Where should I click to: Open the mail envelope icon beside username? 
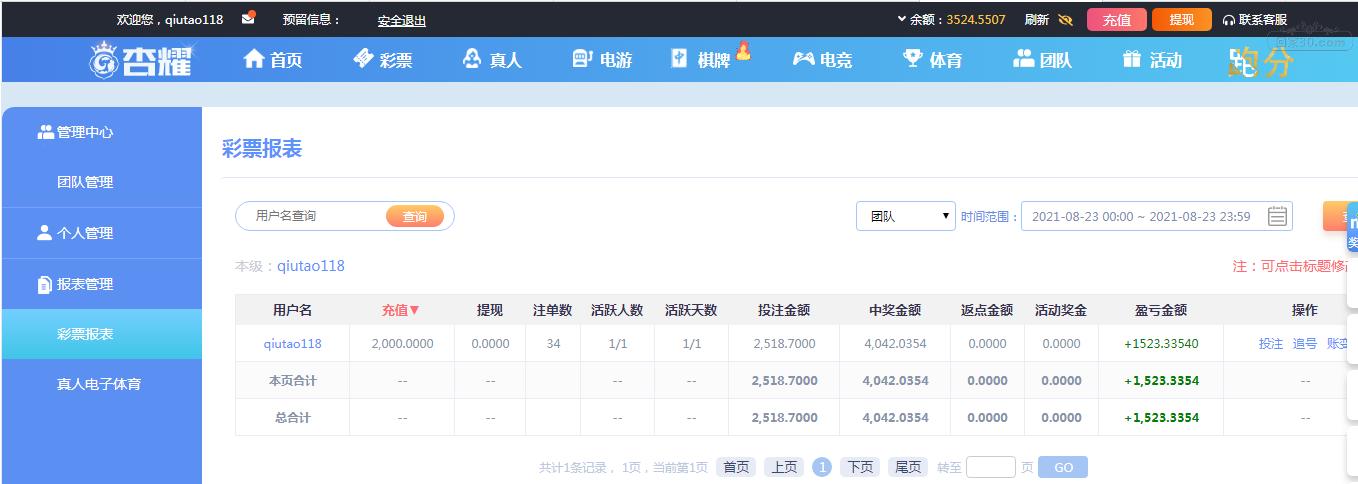pyautogui.click(x=248, y=18)
